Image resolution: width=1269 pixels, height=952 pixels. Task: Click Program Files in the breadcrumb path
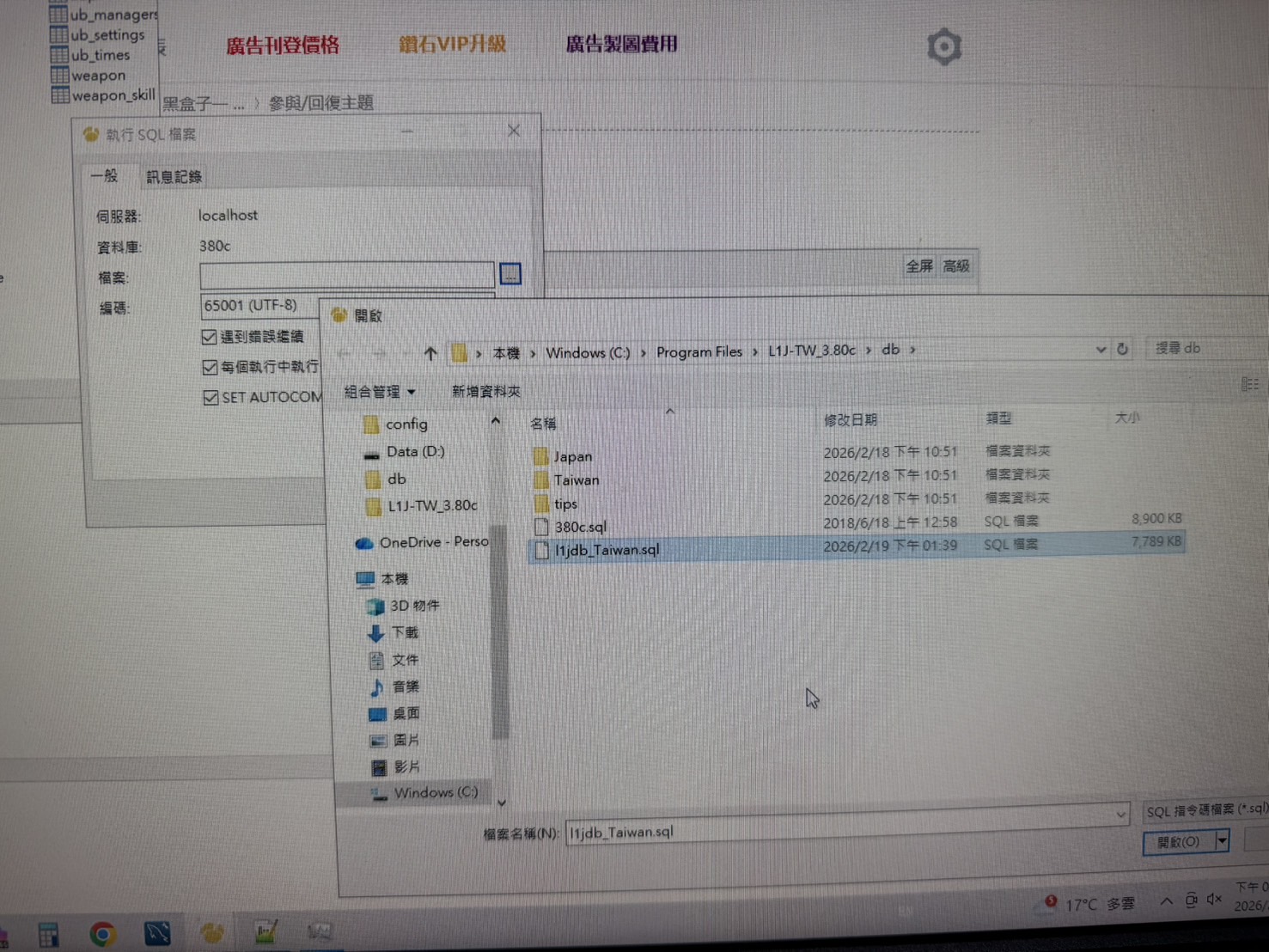tap(699, 352)
